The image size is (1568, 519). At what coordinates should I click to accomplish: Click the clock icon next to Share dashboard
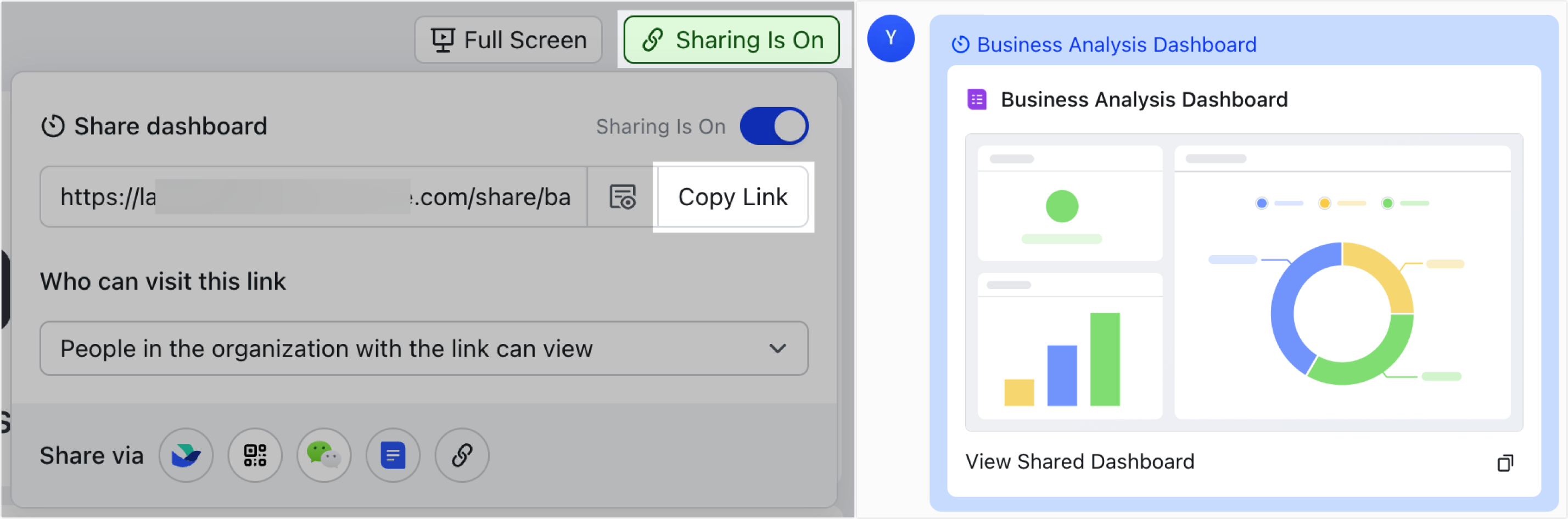pos(53,126)
